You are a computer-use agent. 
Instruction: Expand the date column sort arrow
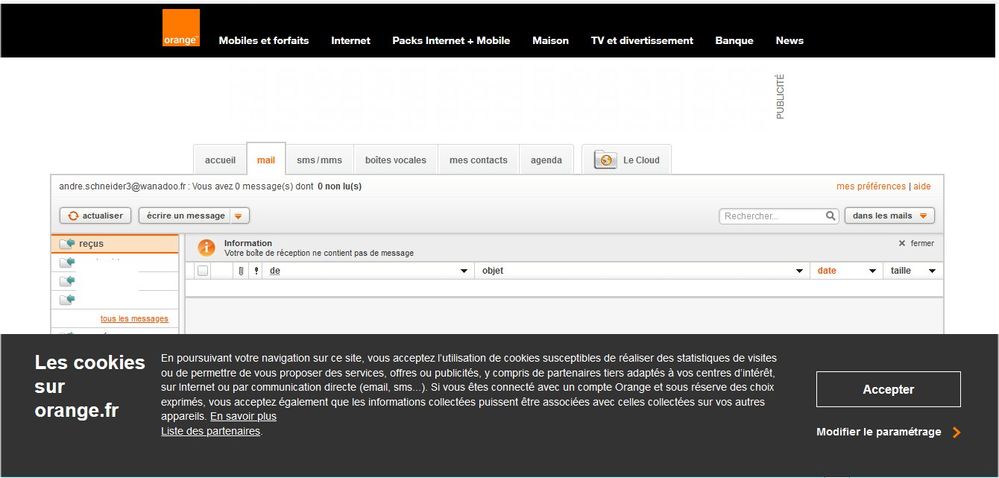(872, 271)
